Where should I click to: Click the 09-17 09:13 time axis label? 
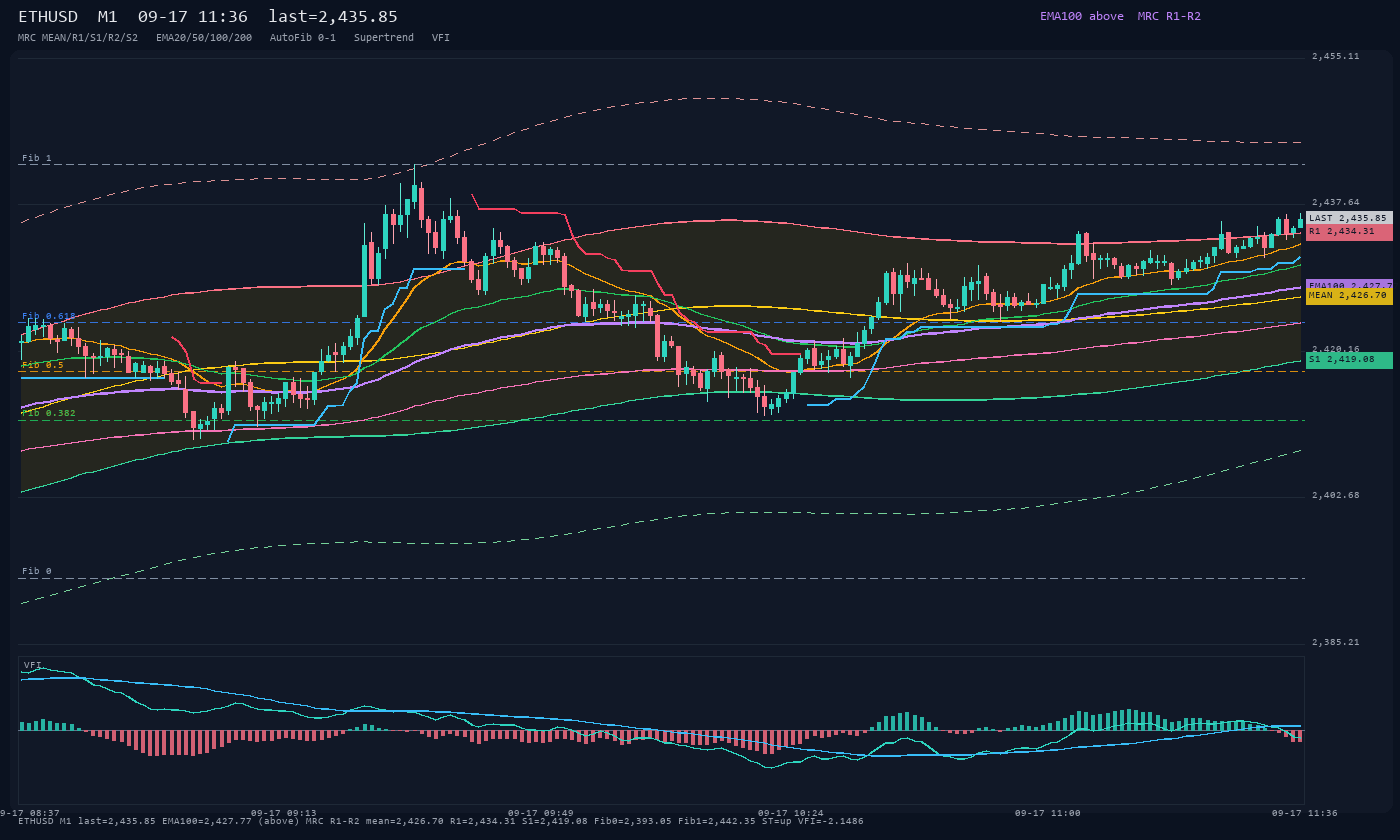pyautogui.click(x=284, y=813)
